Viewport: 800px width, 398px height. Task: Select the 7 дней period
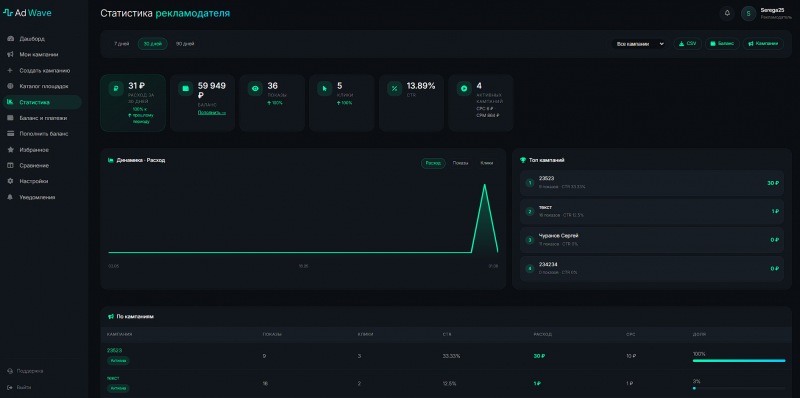pos(121,44)
